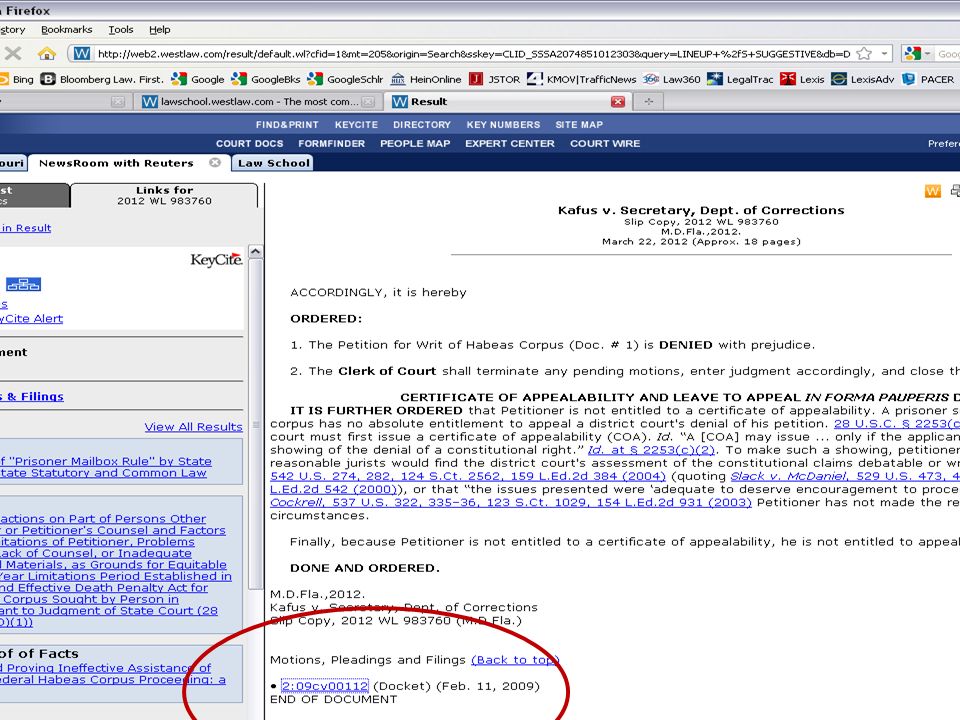Click the Back to top link

[x=514, y=660]
